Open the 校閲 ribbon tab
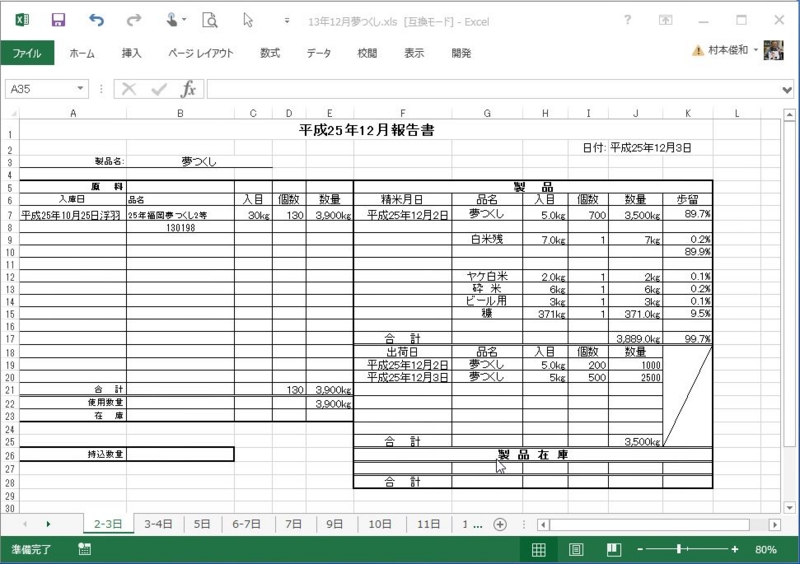The height and width of the screenshot is (564, 800). pos(367,53)
